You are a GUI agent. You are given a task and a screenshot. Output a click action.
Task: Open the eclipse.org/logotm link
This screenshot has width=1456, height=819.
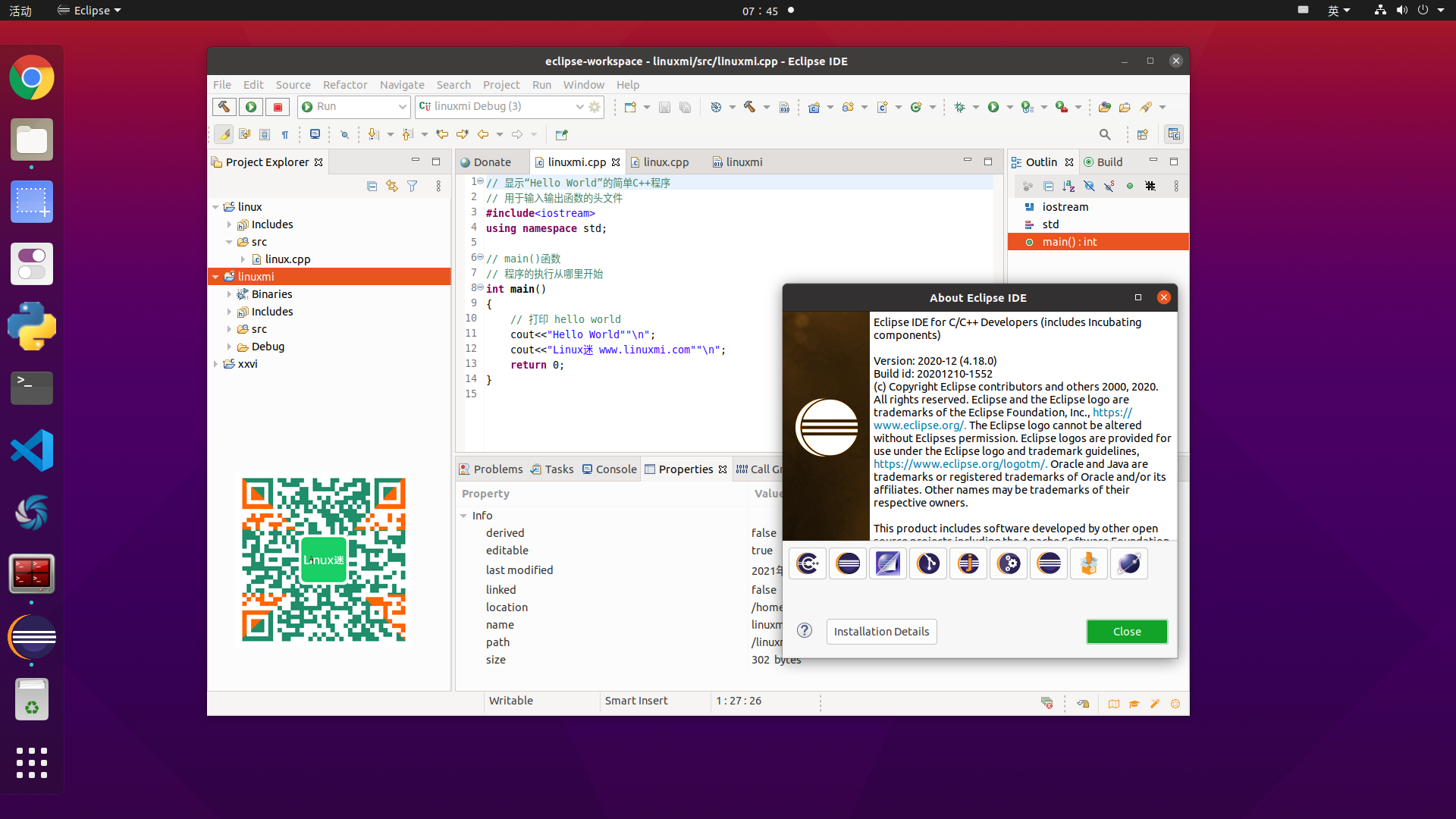click(959, 464)
